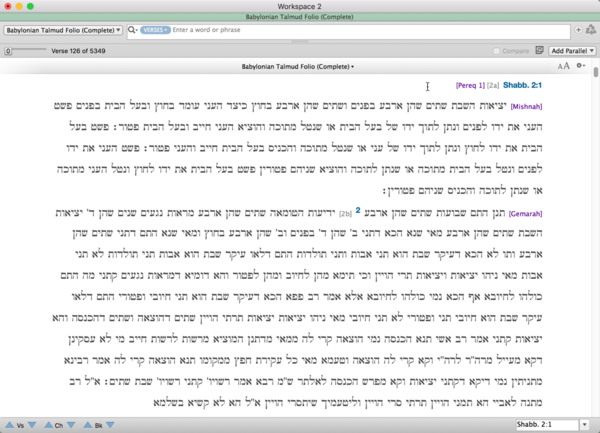The image size is (600, 433).
Task: Toggle the Compare checkbox
Action: click(497, 50)
